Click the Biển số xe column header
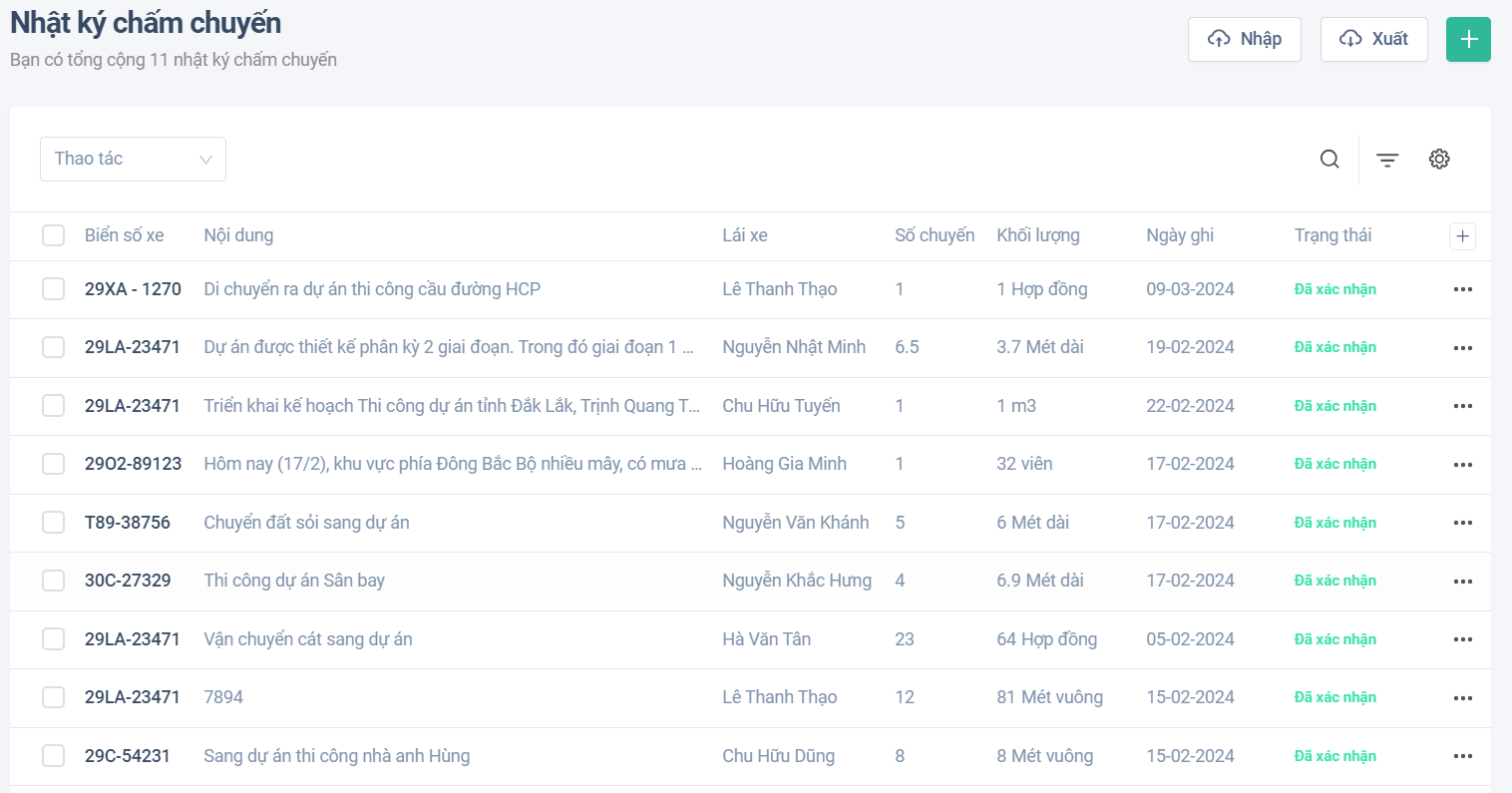 click(124, 236)
